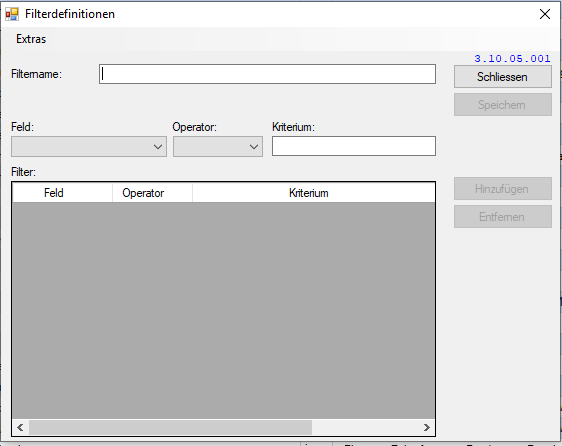Open the Extras menu
The width and height of the screenshot is (562, 446).
click(x=31, y=39)
